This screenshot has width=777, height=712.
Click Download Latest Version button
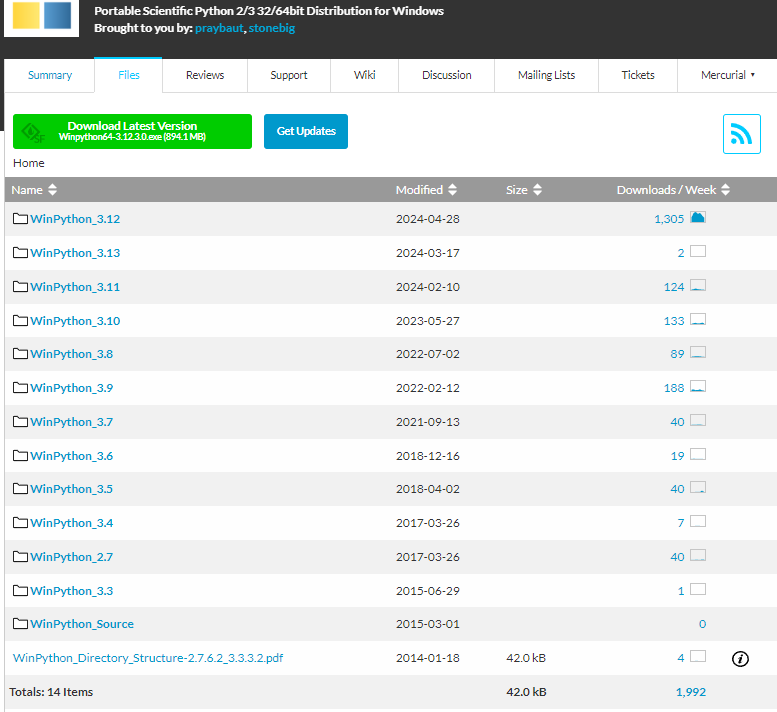[132, 131]
